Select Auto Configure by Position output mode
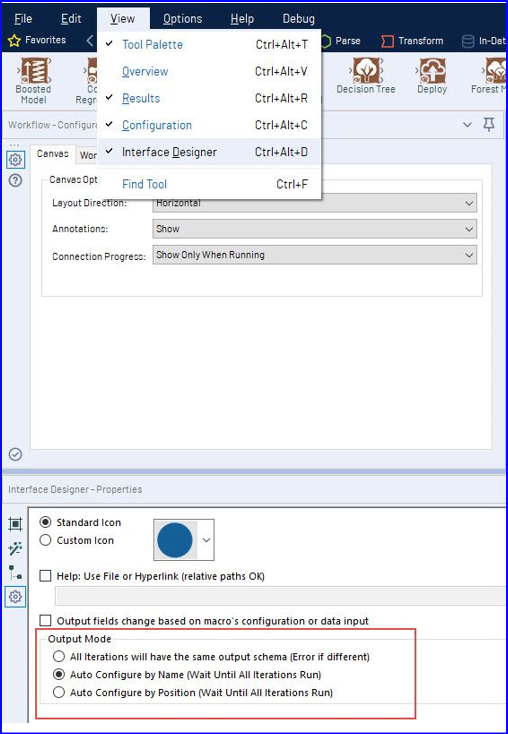Viewport: 508px width, 734px height. point(59,692)
